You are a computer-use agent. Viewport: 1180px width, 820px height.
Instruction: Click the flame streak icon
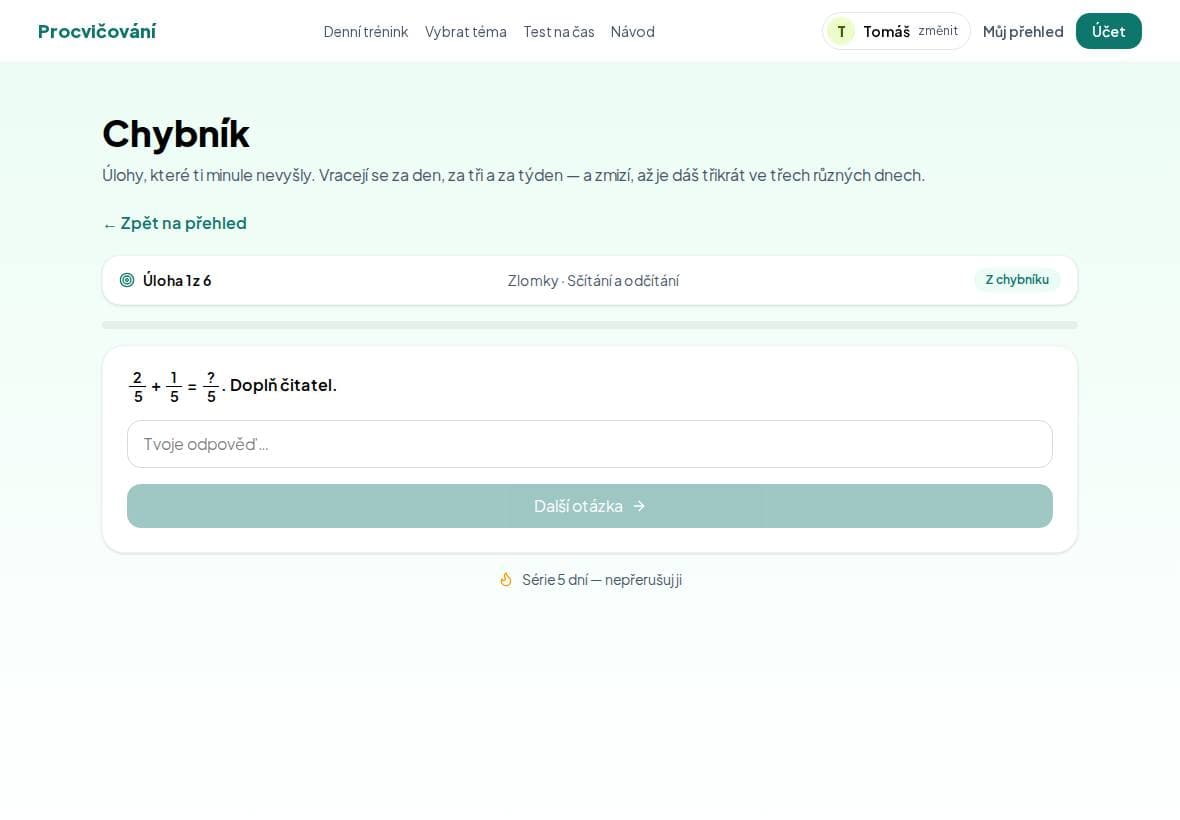[506, 579]
